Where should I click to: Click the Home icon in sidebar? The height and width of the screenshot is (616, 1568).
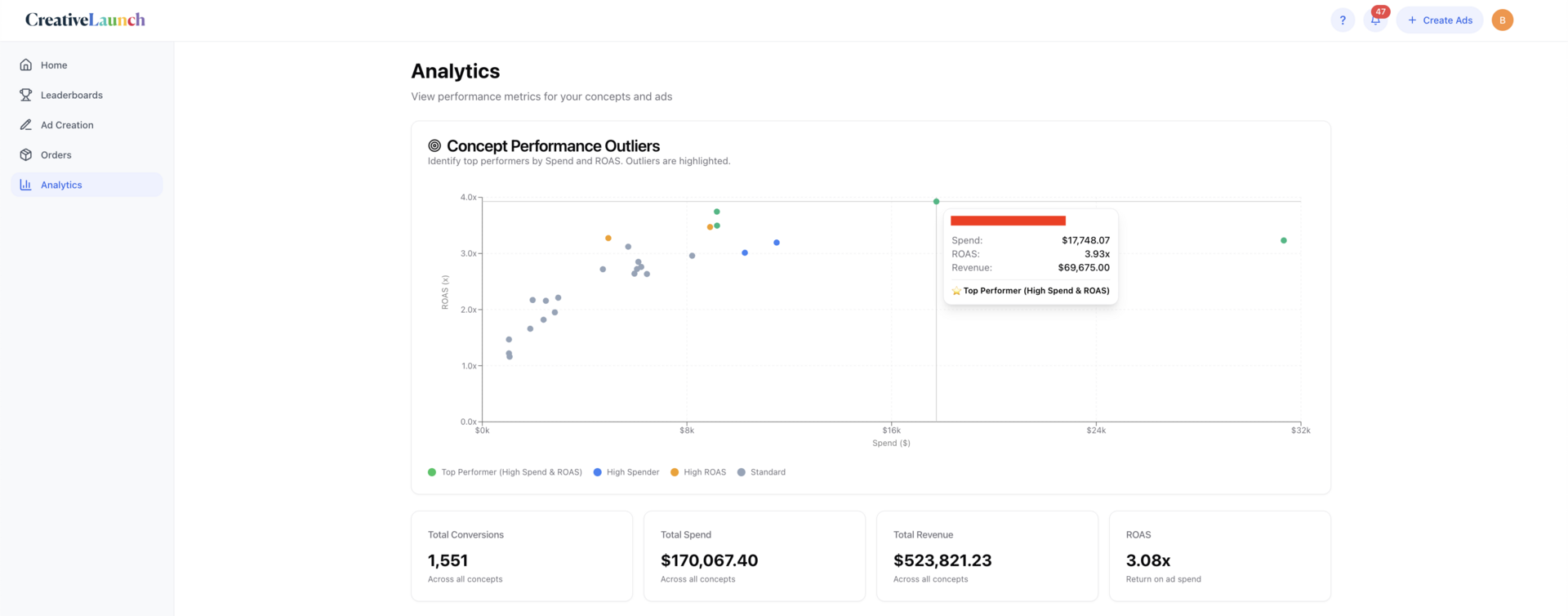[26, 65]
